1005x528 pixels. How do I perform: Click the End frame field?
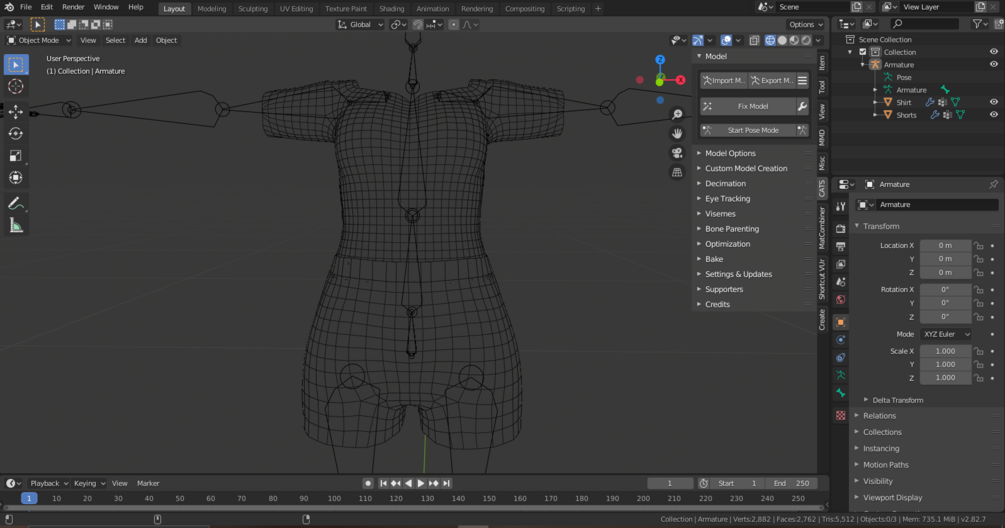pyautogui.click(x=793, y=483)
